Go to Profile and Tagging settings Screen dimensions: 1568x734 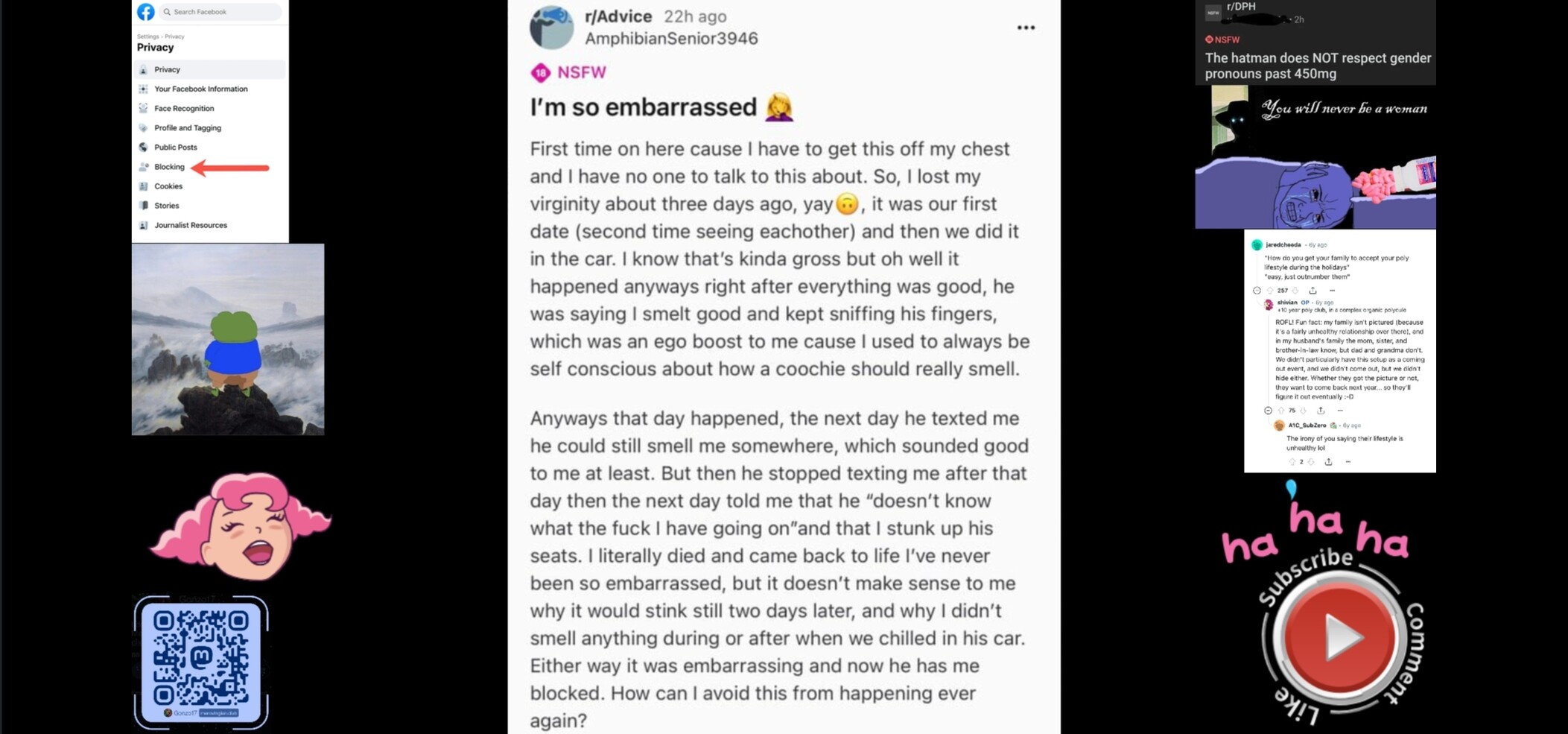(x=187, y=128)
